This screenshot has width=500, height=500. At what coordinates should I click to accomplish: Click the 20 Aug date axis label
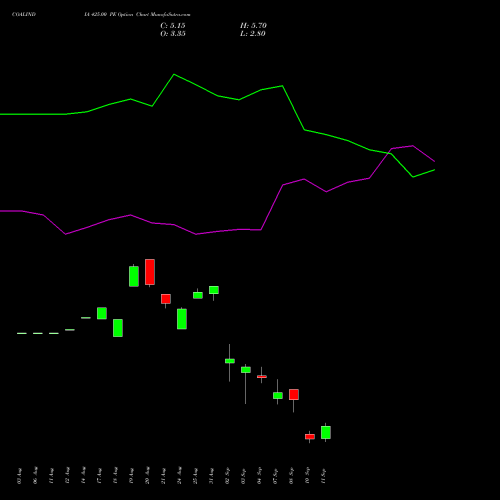[x=147, y=476]
